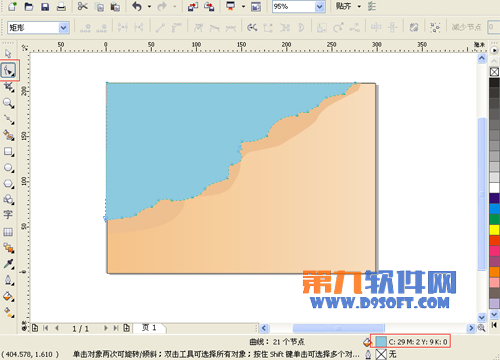Select the Rectangle tool

tap(8, 152)
